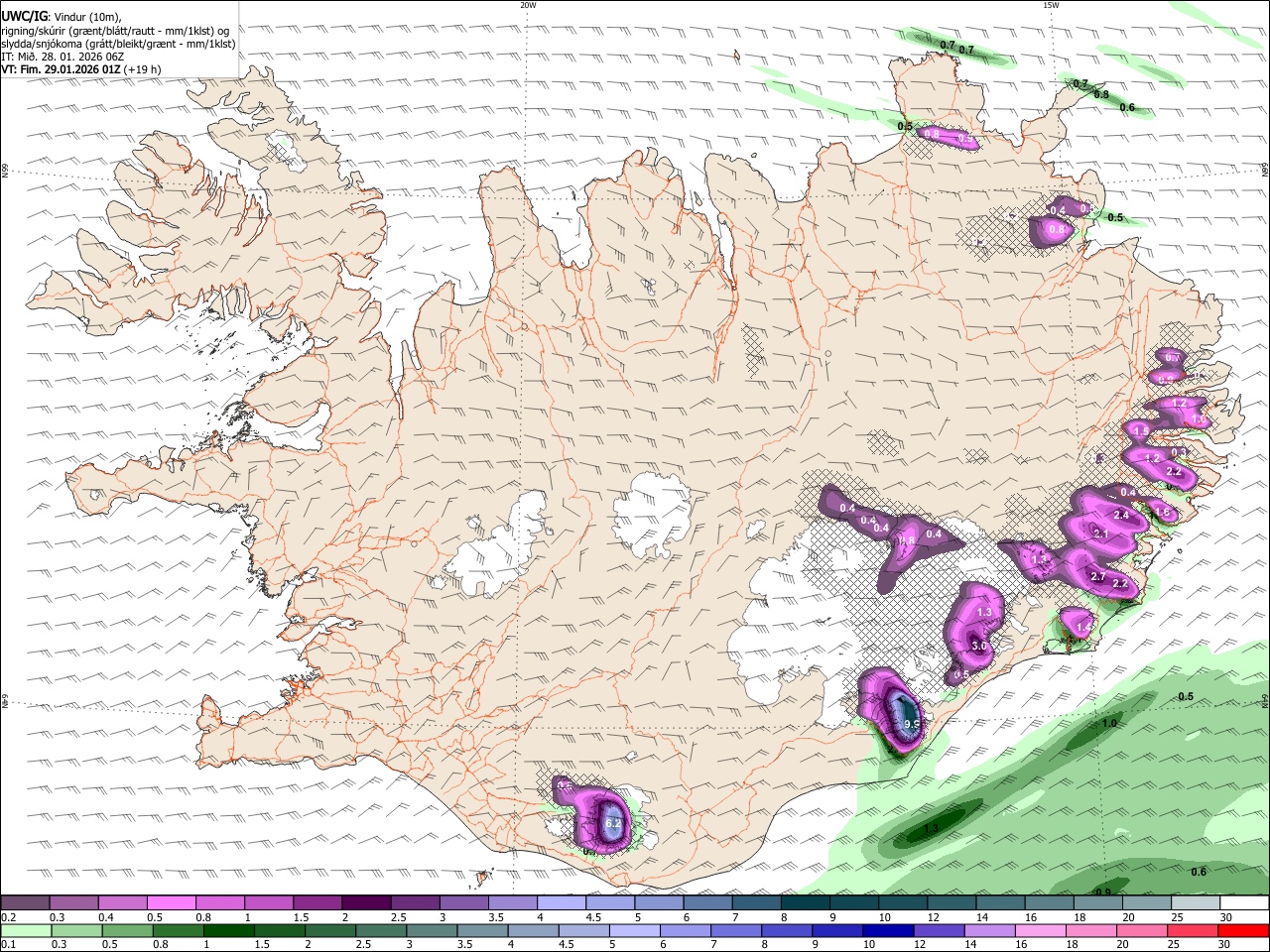Select the dark purple top-row swatch labeled 2
1270x952 pixels.
366,903
